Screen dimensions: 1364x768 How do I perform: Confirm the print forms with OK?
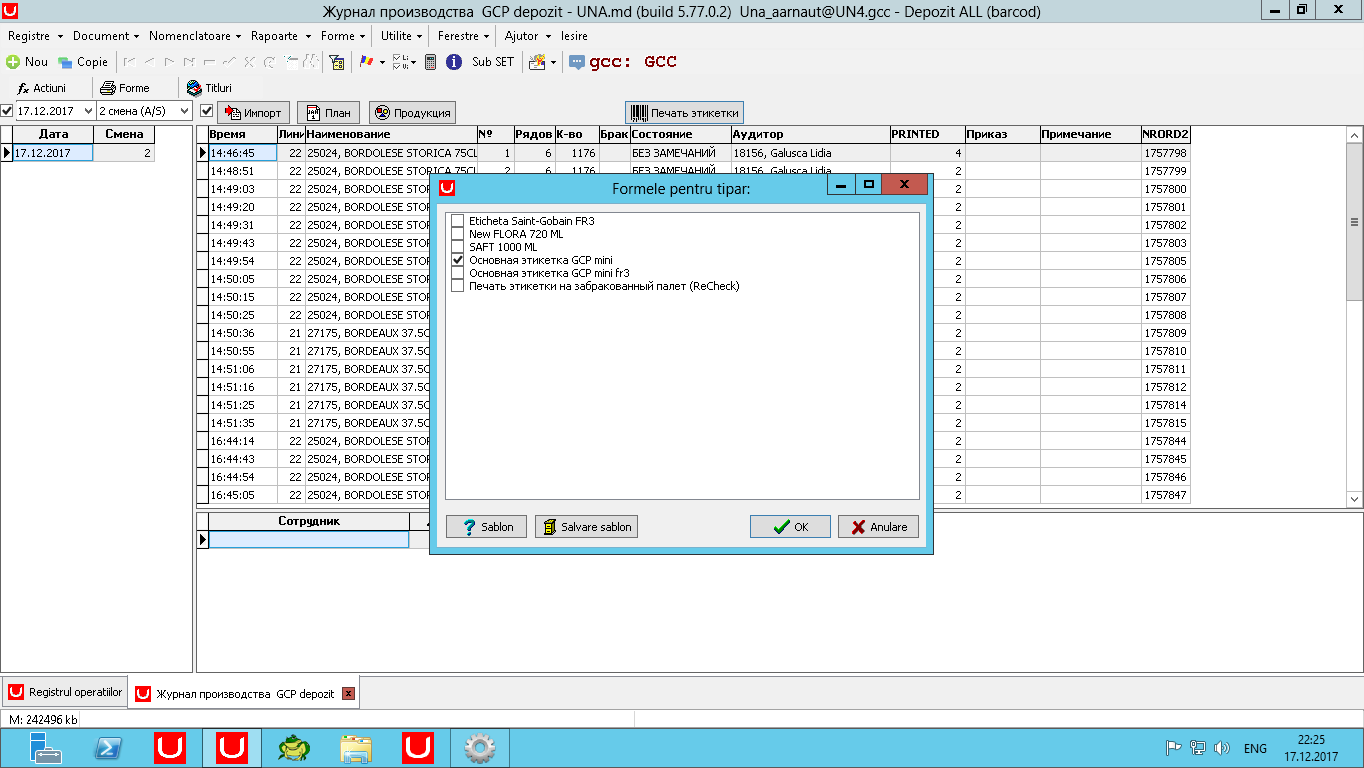click(790, 527)
